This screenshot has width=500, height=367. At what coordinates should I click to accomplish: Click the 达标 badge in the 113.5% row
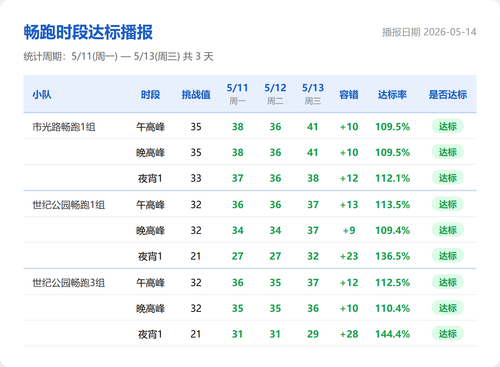pos(448,204)
